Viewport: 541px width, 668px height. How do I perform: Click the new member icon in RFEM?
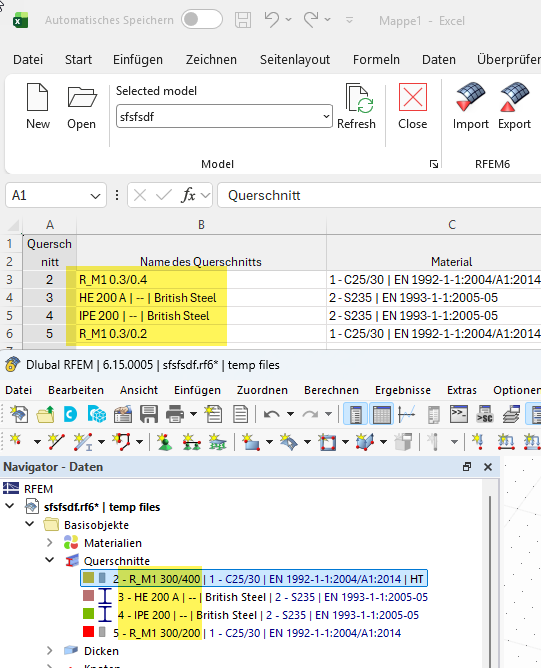(83, 441)
